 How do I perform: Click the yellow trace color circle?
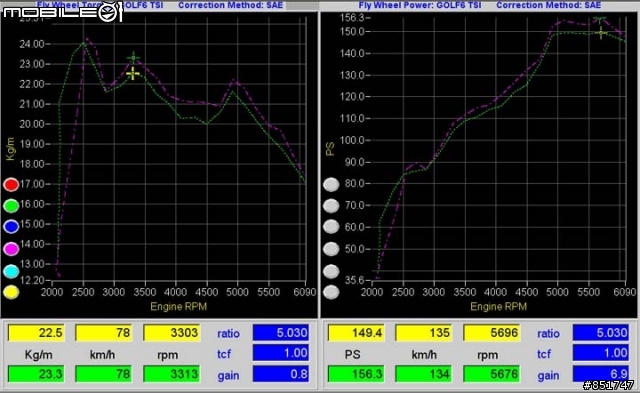(11, 292)
